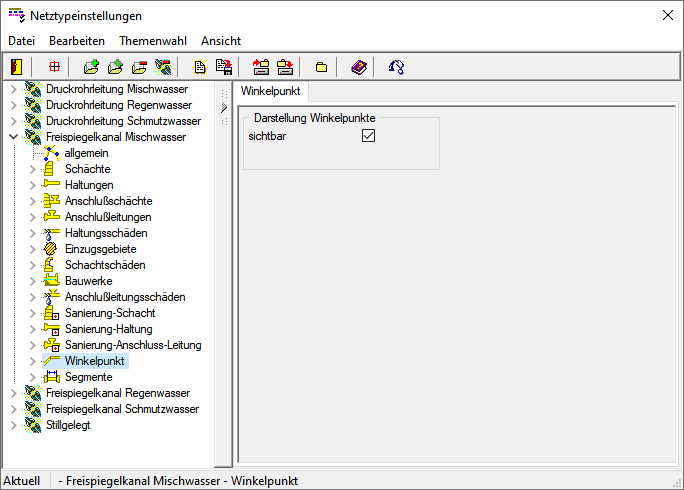Expand the Haltungen tree node

tap(33, 185)
